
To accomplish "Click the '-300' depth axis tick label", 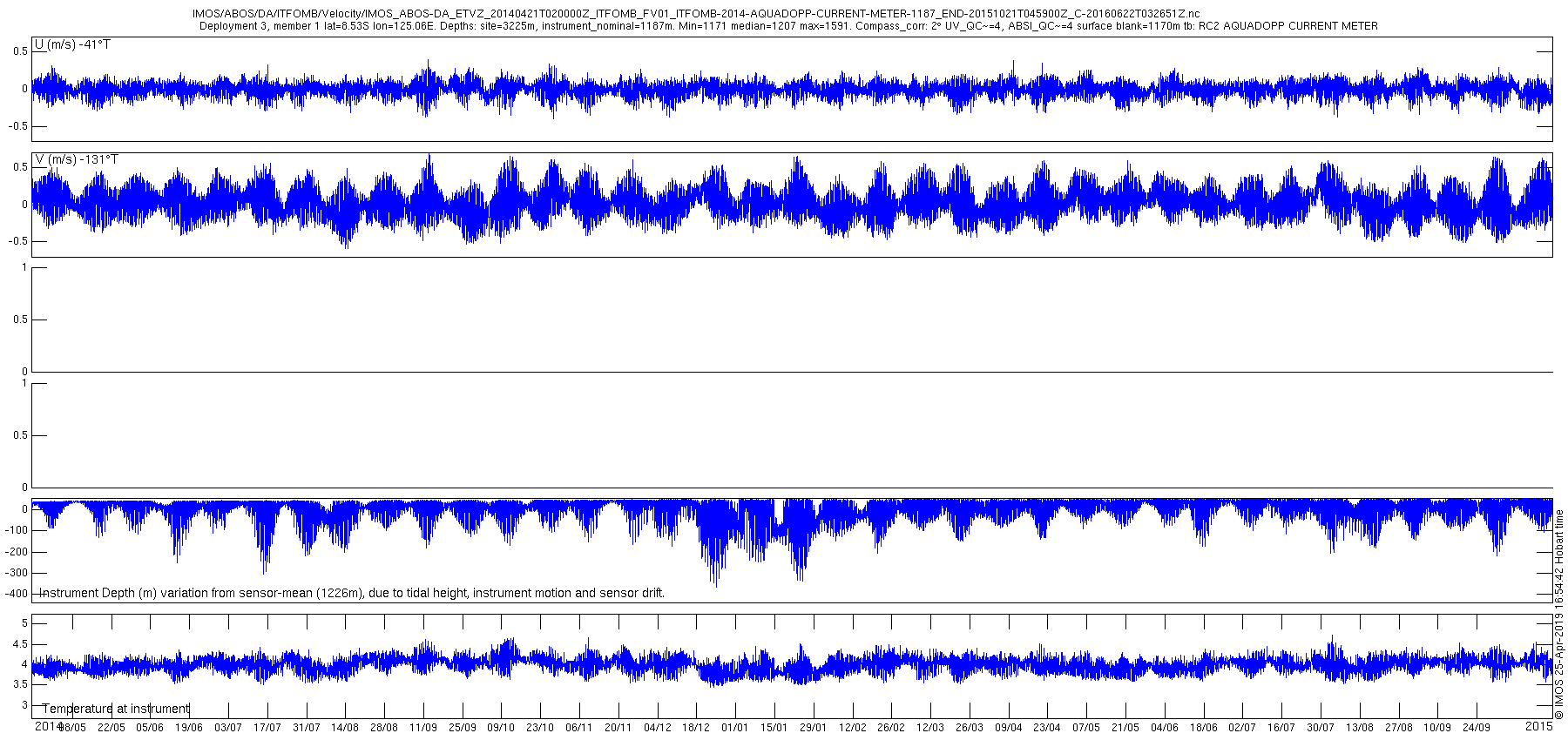I will pos(17,573).
